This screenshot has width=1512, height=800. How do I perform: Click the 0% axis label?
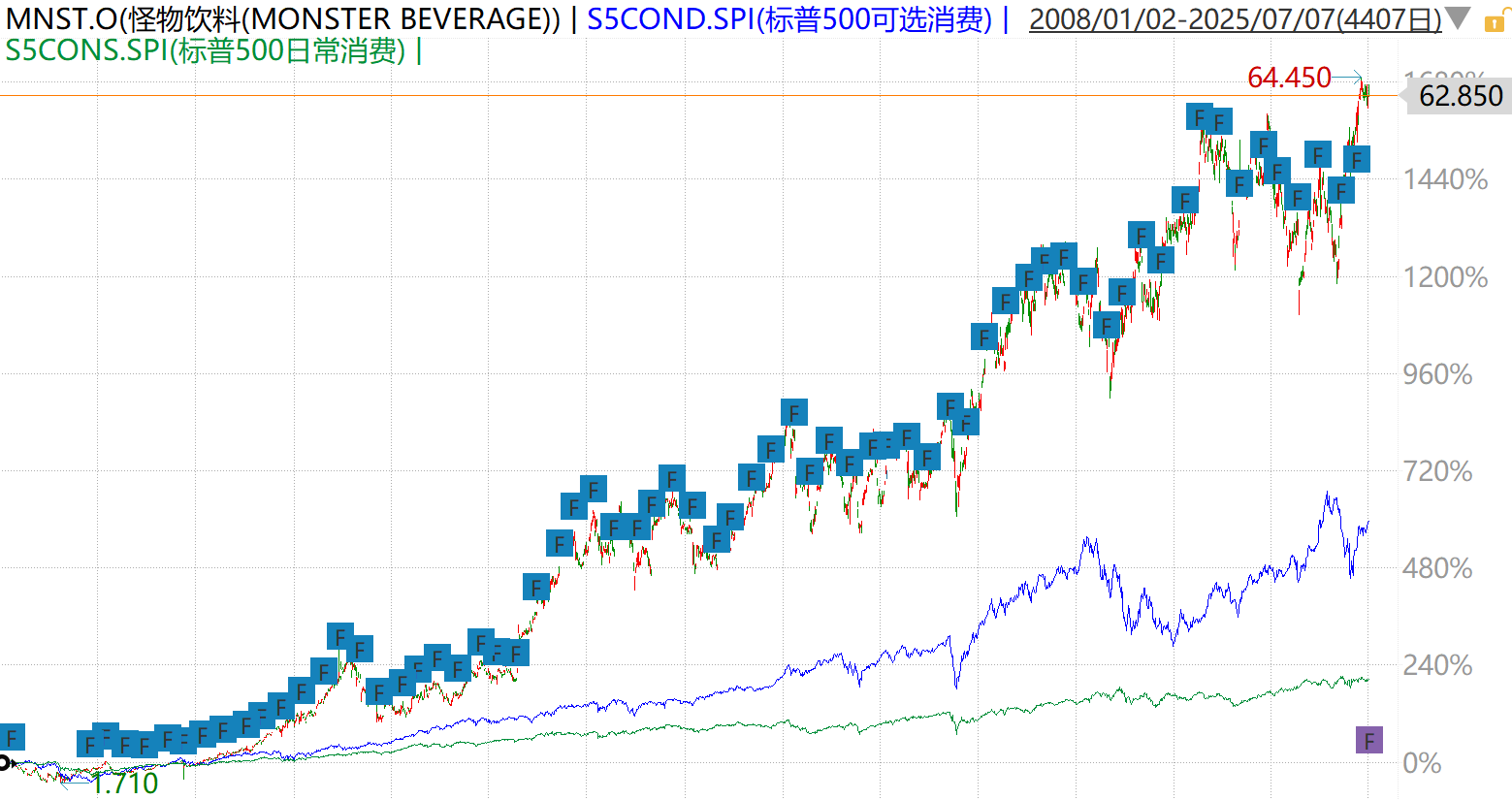pos(1422,763)
